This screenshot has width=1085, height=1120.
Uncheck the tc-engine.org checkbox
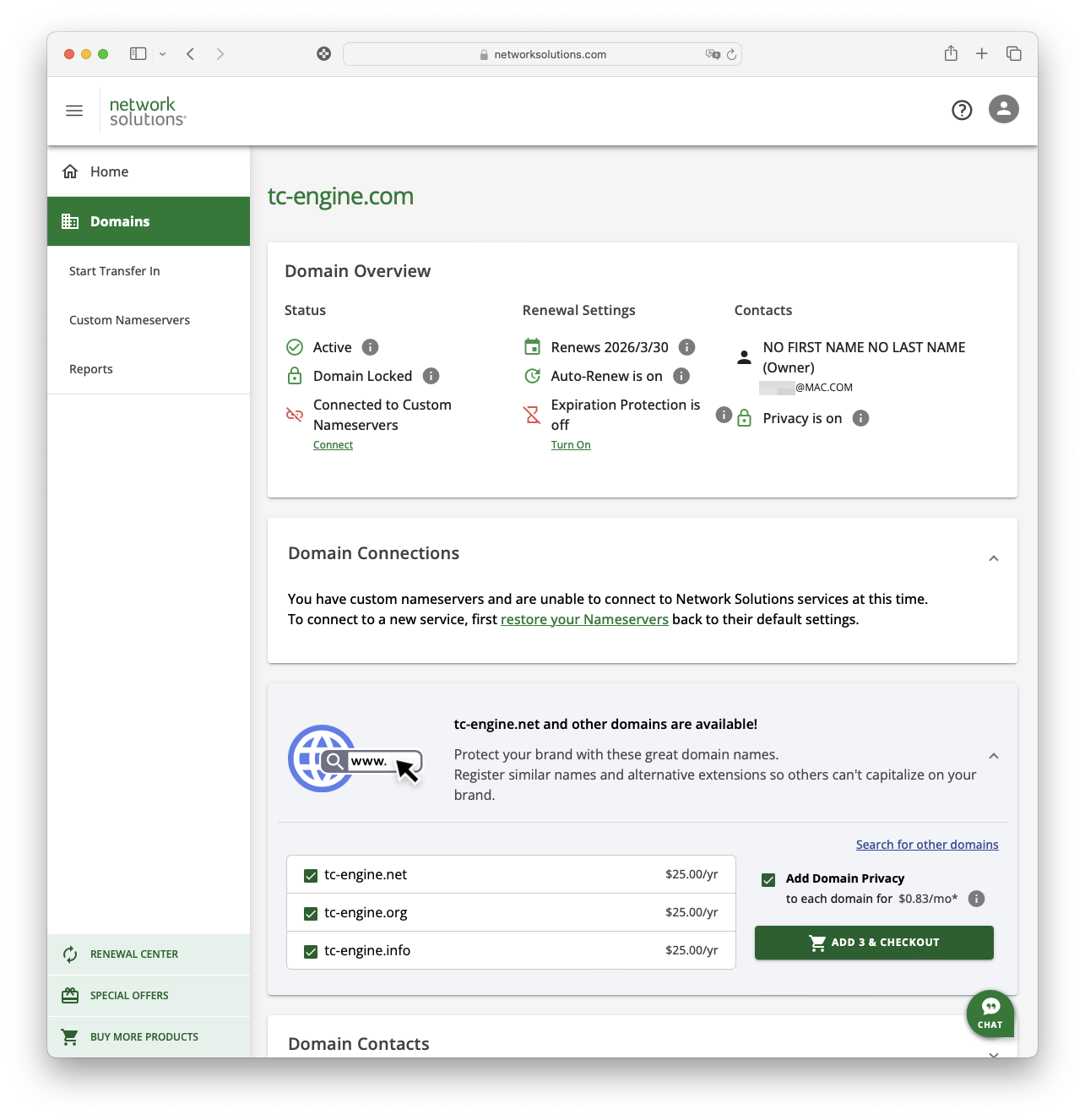pos(311,913)
